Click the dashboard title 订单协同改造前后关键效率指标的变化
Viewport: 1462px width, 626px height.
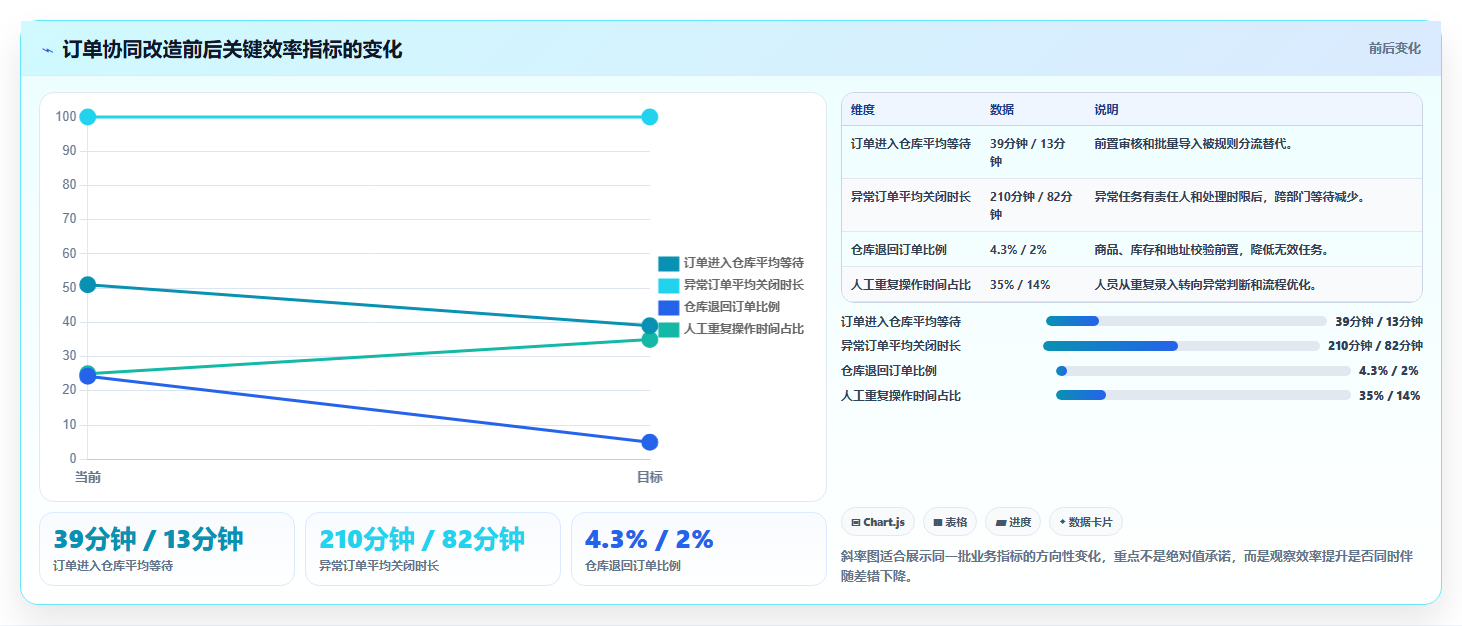pos(232,49)
